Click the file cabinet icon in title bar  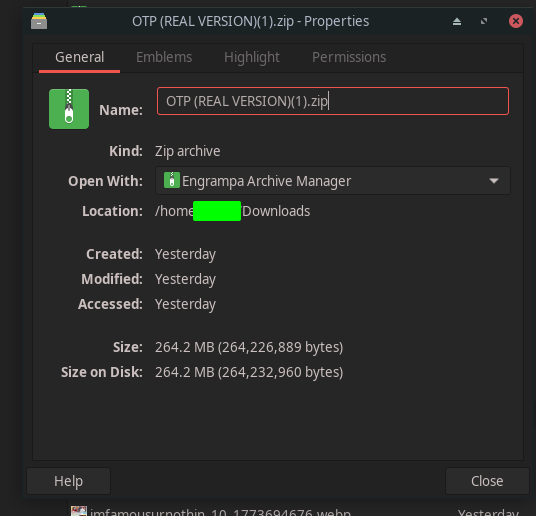[x=39, y=21]
